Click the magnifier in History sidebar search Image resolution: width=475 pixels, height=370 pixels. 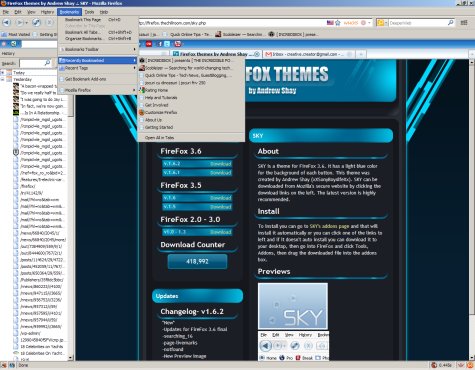point(47,63)
